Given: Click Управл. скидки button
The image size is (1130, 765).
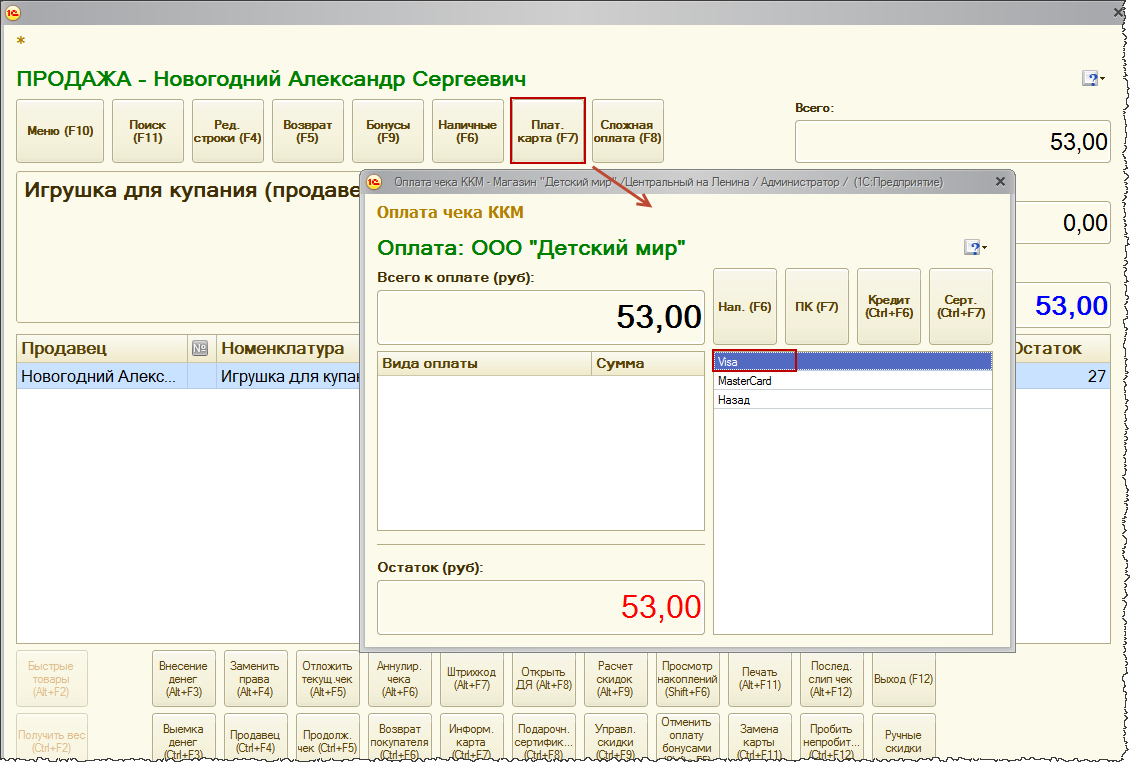Looking at the screenshot, I should [x=615, y=738].
